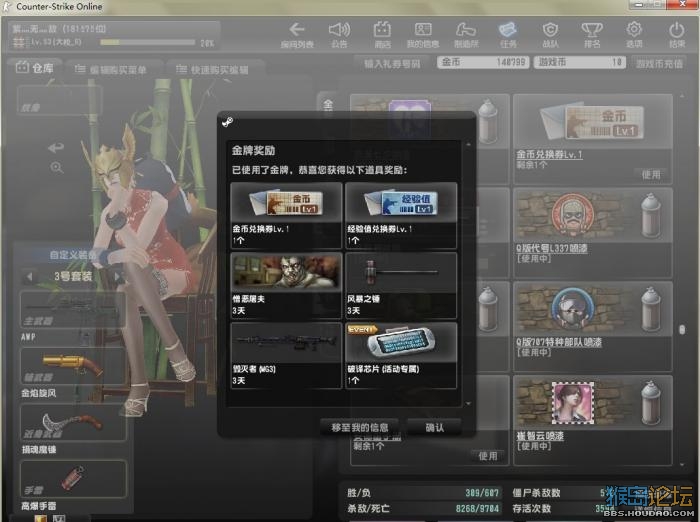Previous loadout arrow left of 3号套装

click(x=29, y=277)
